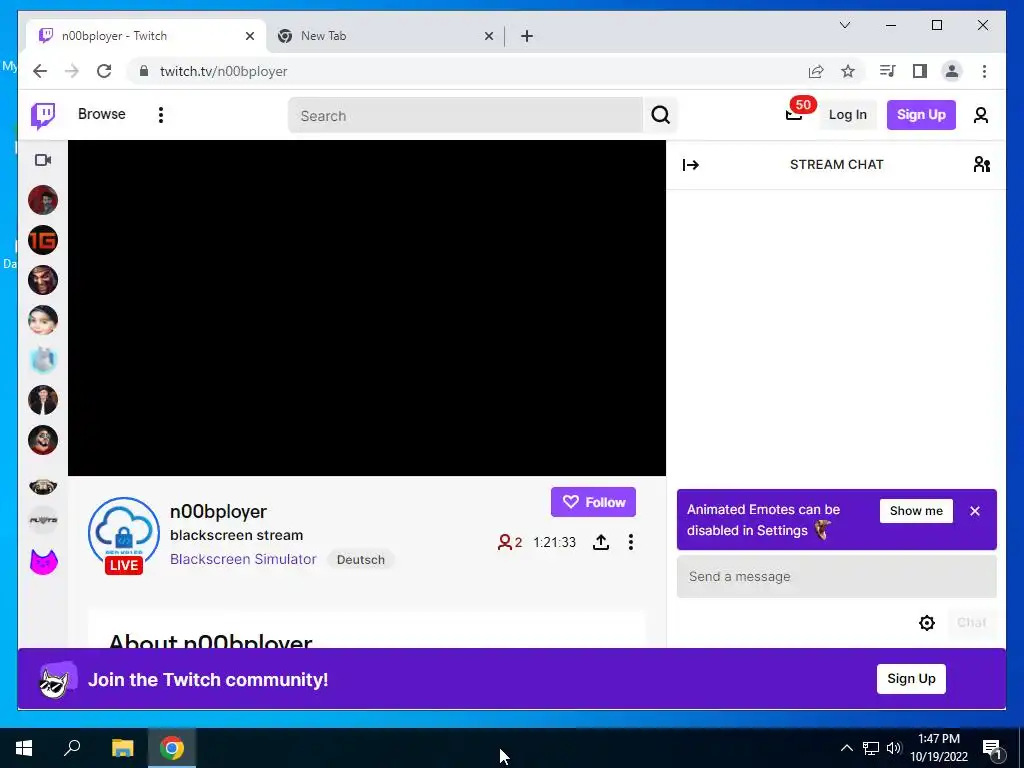Open File Explorer from taskbar
The height and width of the screenshot is (768, 1024).
tap(122, 748)
